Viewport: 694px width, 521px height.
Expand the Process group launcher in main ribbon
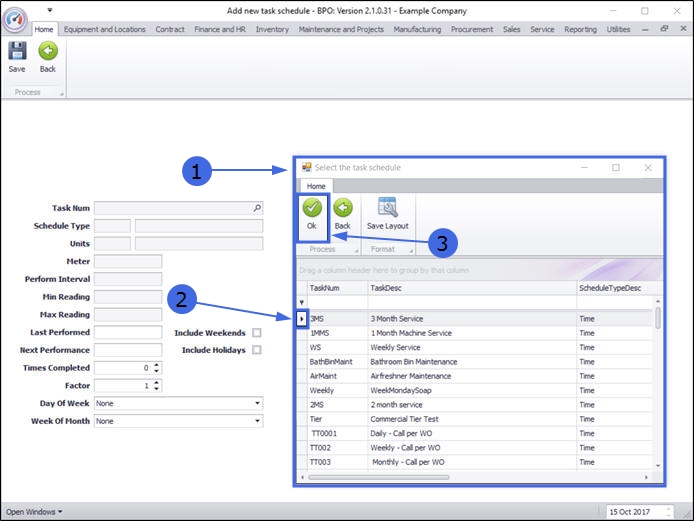[62, 94]
